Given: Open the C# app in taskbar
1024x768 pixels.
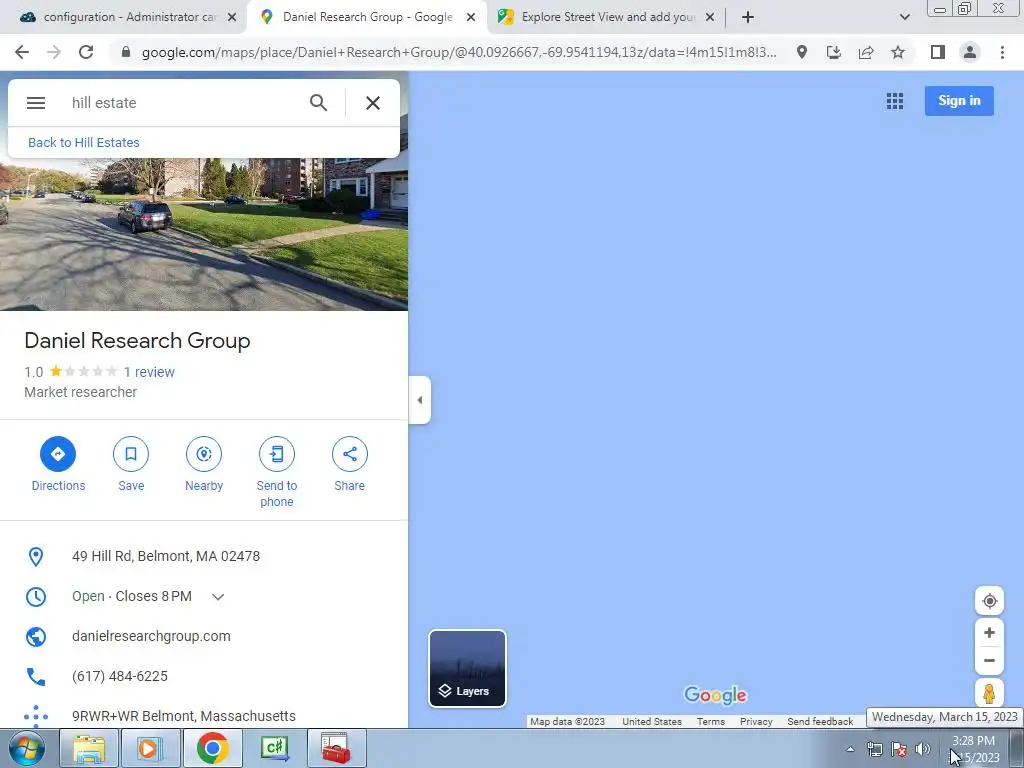Looking at the screenshot, I should click(274, 748).
